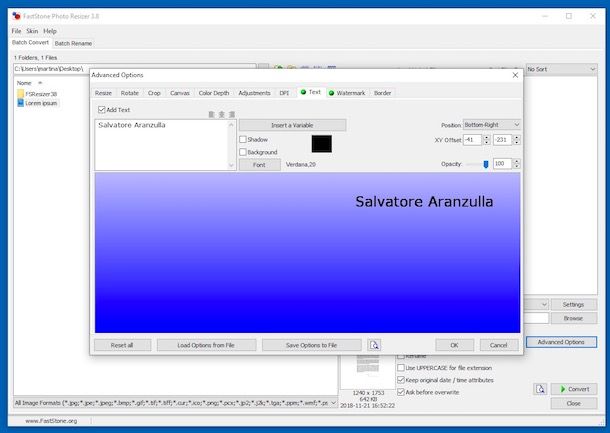Click the Opacity value field showing 100
This screenshot has height=433, width=610.
(x=502, y=164)
